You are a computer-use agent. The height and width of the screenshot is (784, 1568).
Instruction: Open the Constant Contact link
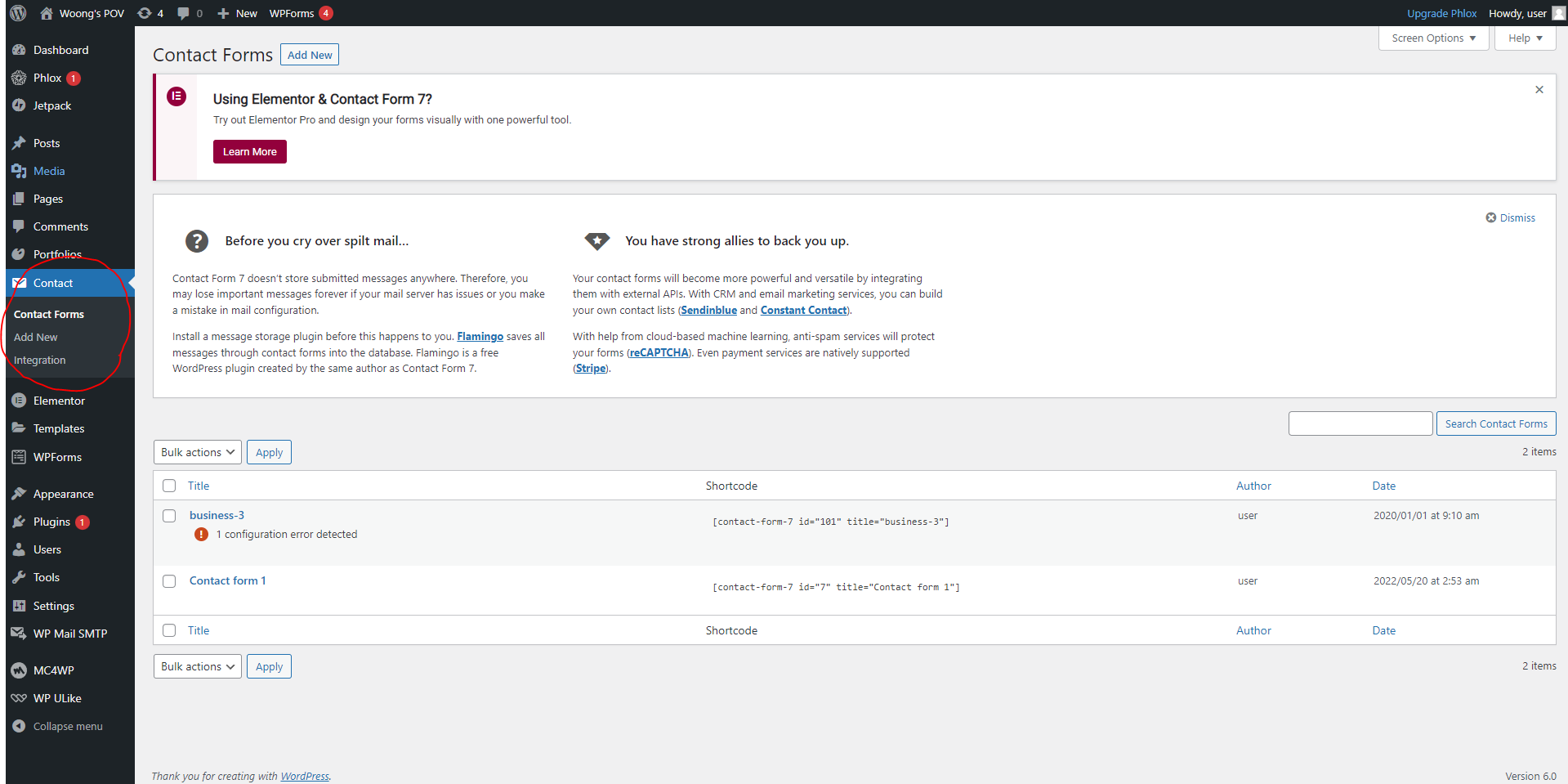[x=804, y=310]
